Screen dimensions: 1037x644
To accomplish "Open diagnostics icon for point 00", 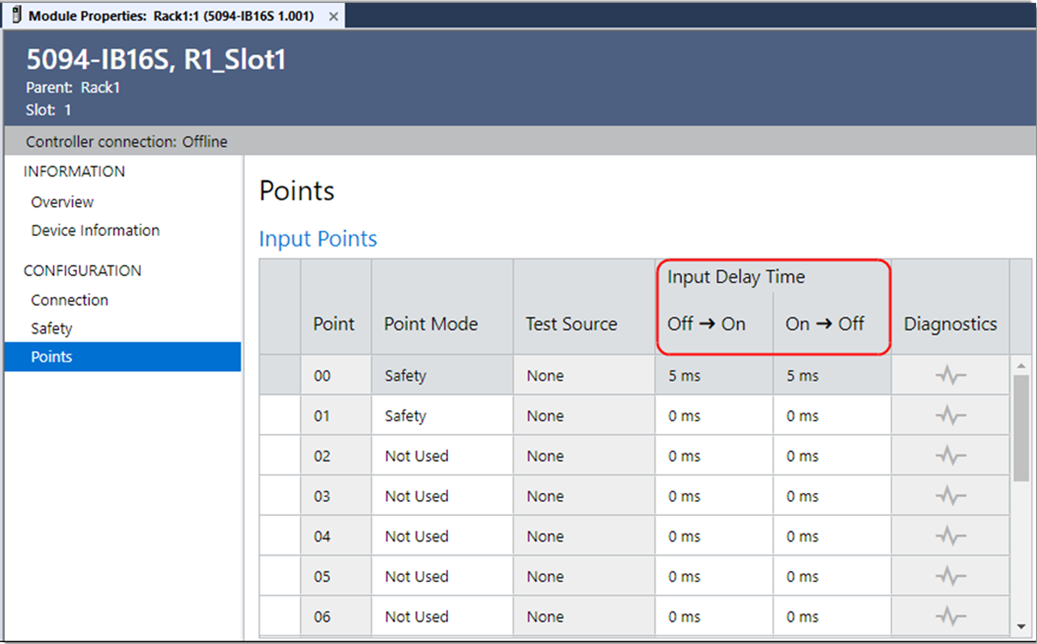I will pyautogui.click(x=950, y=376).
